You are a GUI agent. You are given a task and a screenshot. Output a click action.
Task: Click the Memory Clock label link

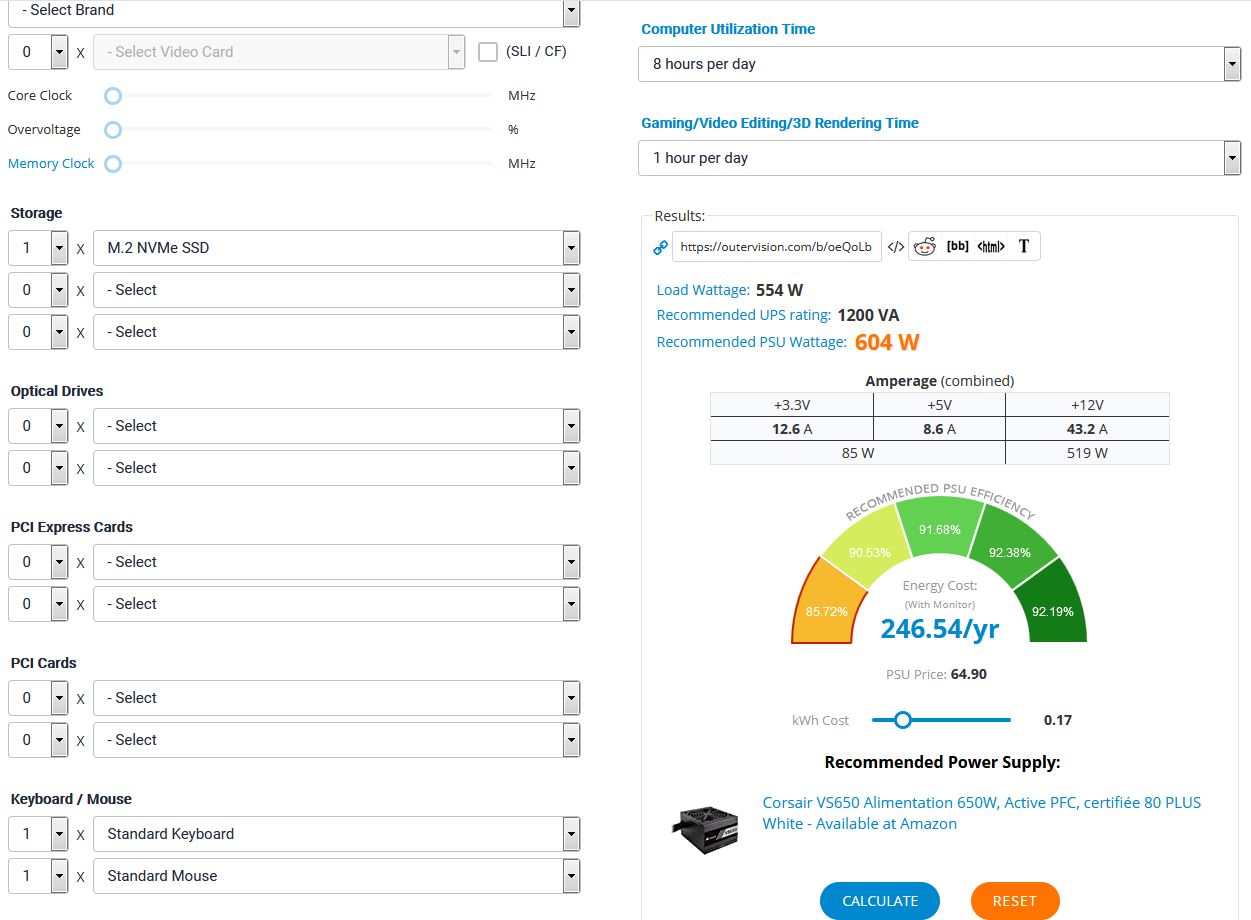coord(51,163)
